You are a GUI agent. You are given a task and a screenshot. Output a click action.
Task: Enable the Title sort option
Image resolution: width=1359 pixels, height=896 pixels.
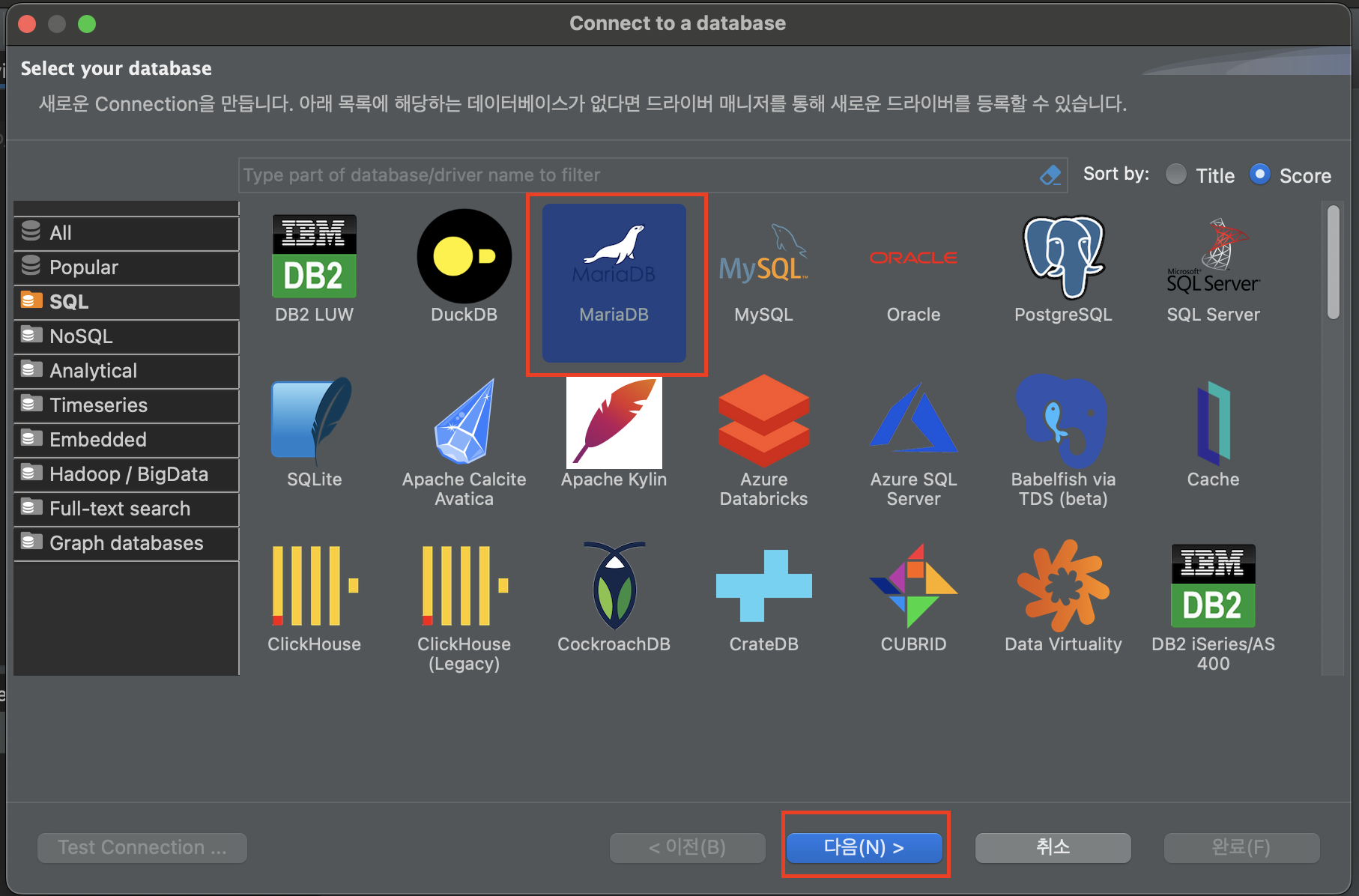click(1176, 174)
